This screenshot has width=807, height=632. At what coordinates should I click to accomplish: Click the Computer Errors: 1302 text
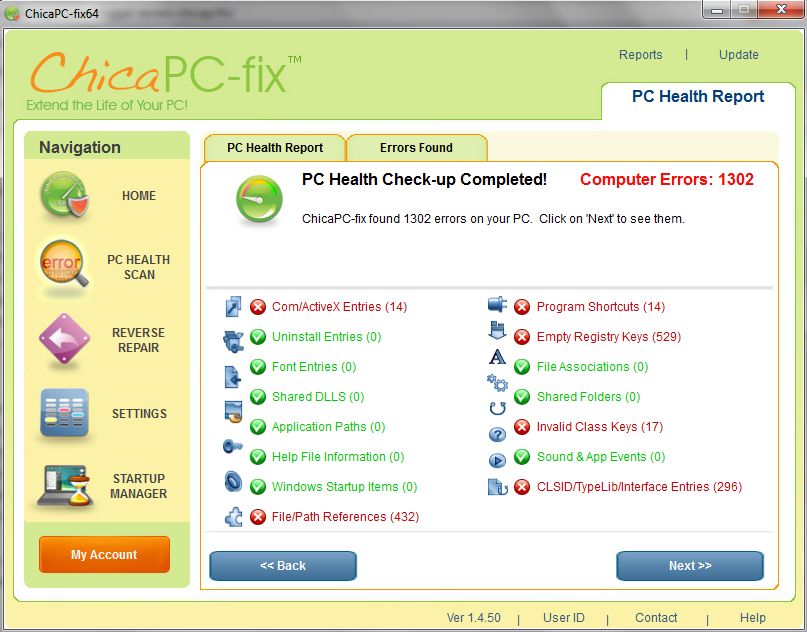[x=666, y=179]
